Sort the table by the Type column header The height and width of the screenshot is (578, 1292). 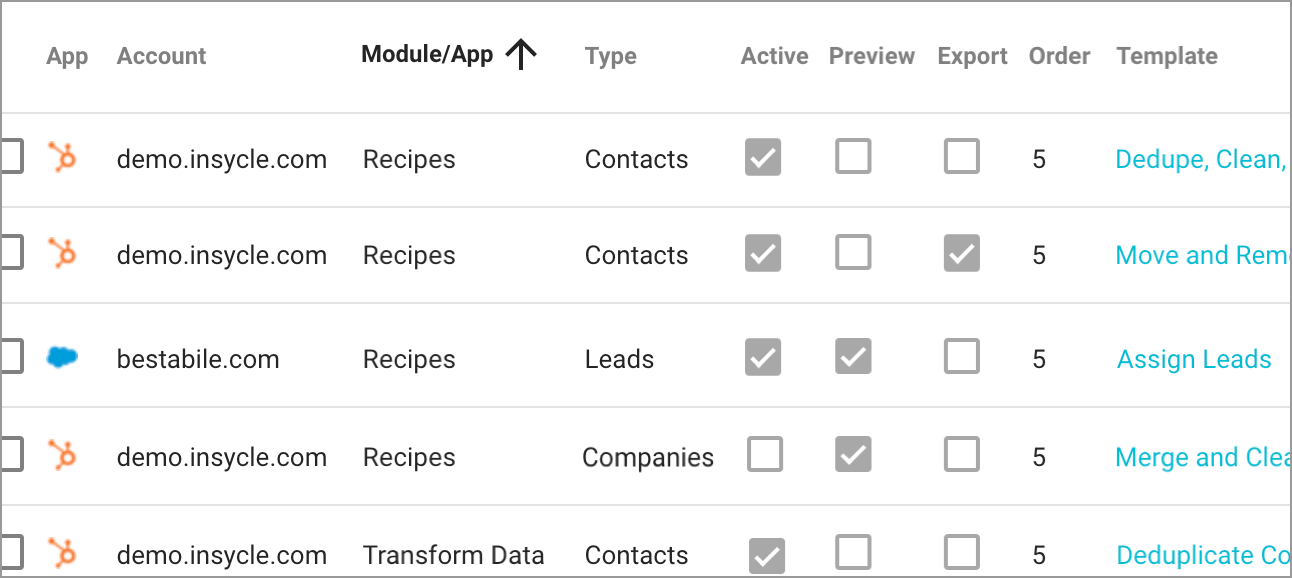click(x=610, y=56)
